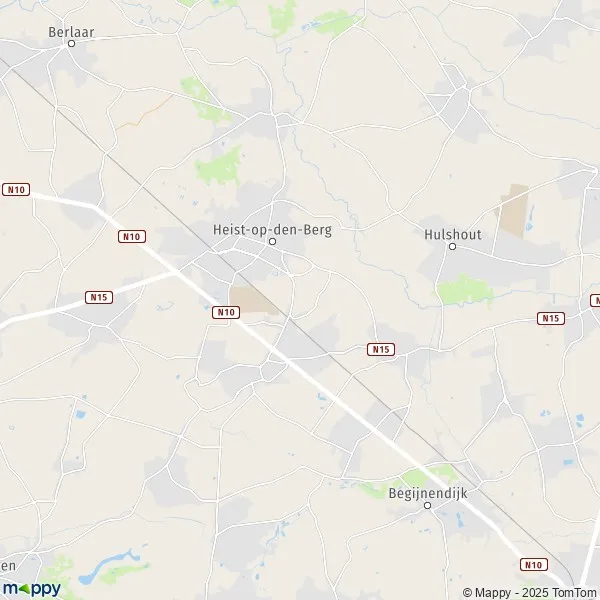Click the Hulshout place label

coord(453,235)
